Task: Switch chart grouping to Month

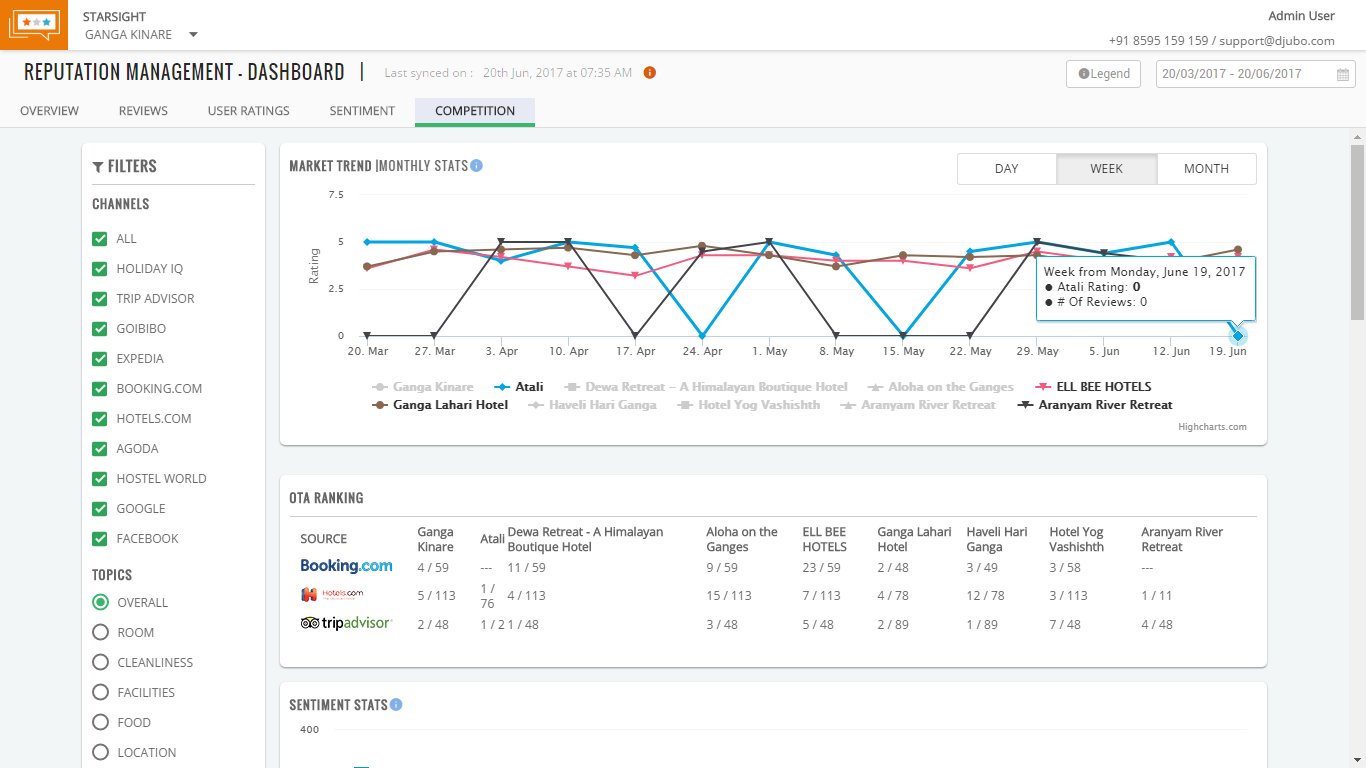Action: pyautogui.click(x=1207, y=169)
